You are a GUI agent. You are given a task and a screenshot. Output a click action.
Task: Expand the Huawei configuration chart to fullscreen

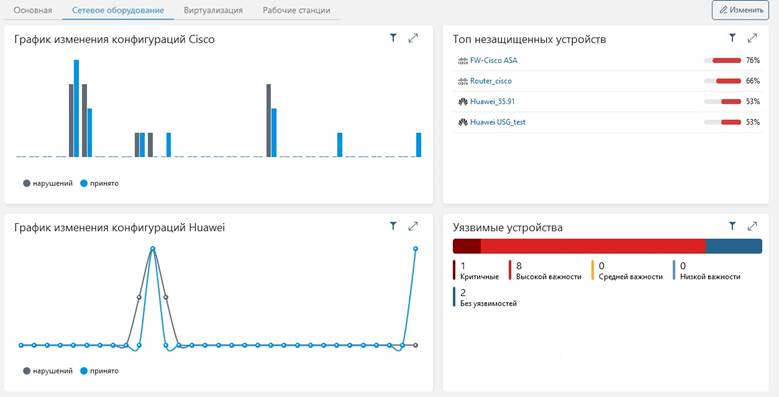[x=413, y=226]
